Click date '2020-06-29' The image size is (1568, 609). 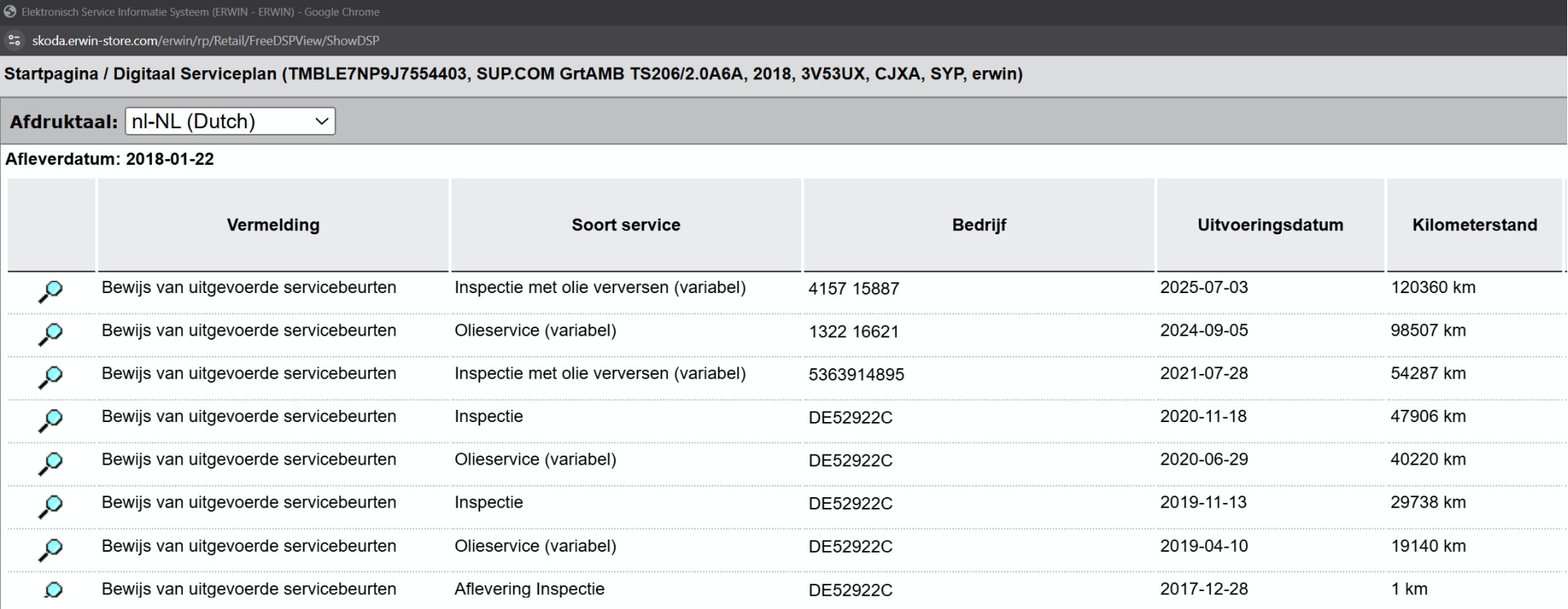(x=1204, y=460)
